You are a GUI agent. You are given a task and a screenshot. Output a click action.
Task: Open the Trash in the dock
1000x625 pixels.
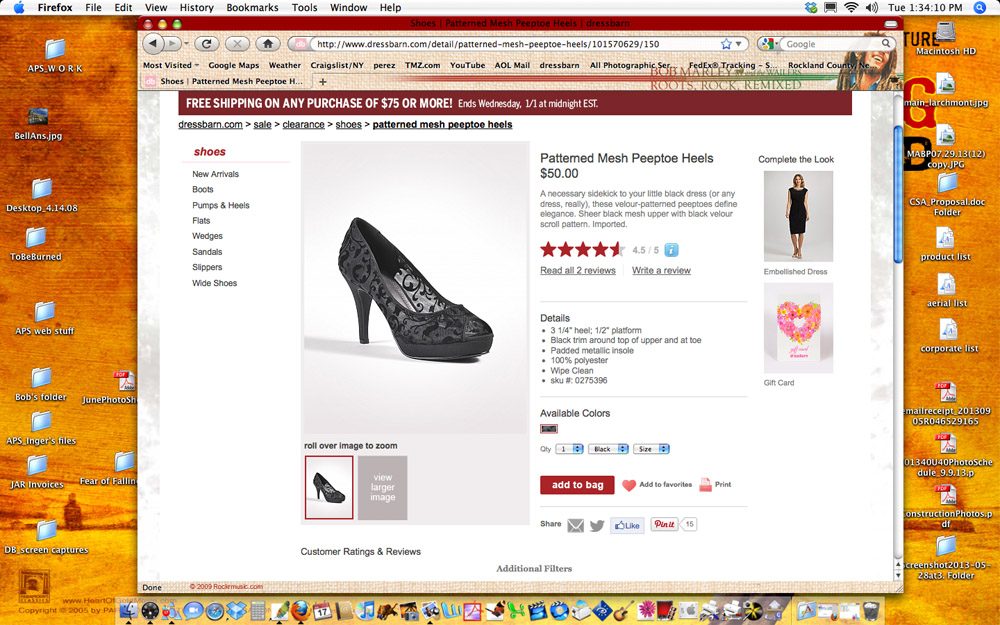(871, 611)
